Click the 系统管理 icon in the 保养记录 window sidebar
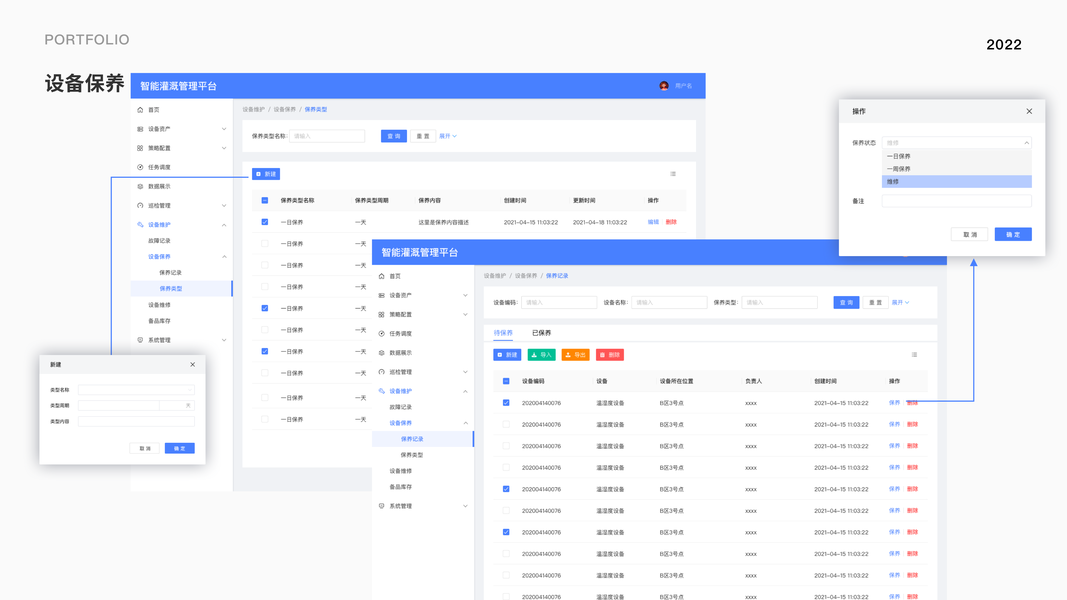Viewport: 1067px width, 600px height. [x=382, y=505]
